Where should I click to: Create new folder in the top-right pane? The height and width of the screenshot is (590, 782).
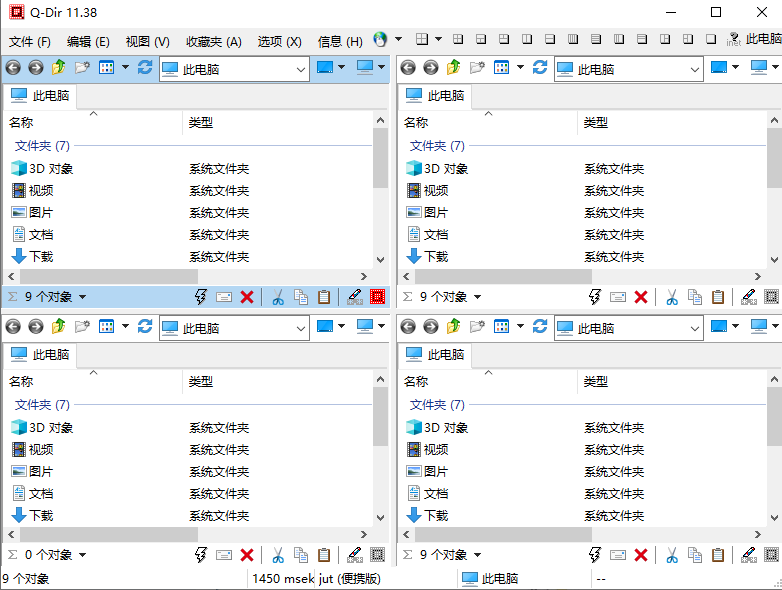coord(477,67)
